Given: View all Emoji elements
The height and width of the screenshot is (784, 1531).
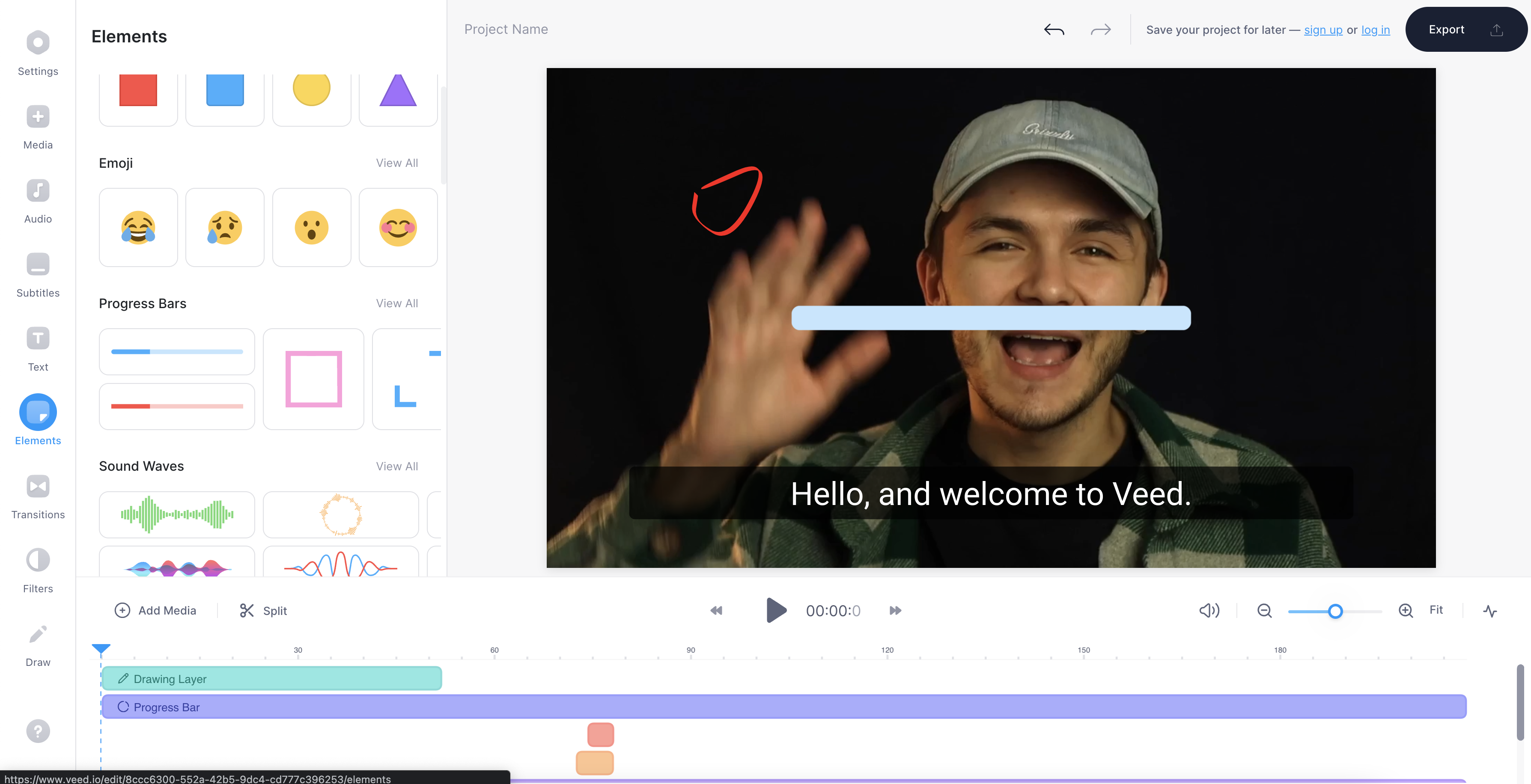Looking at the screenshot, I should pos(397,163).
